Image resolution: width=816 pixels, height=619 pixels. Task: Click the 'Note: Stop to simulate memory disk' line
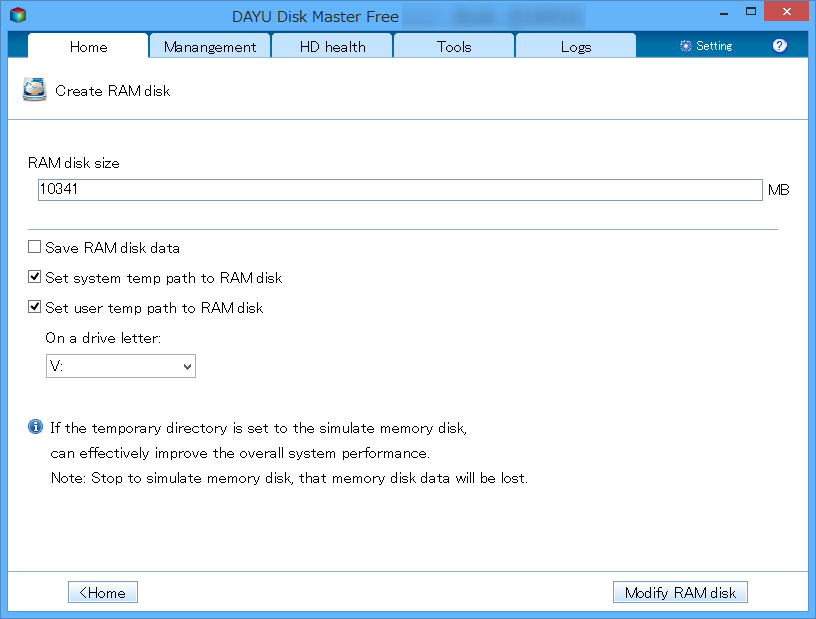(289, 478)
